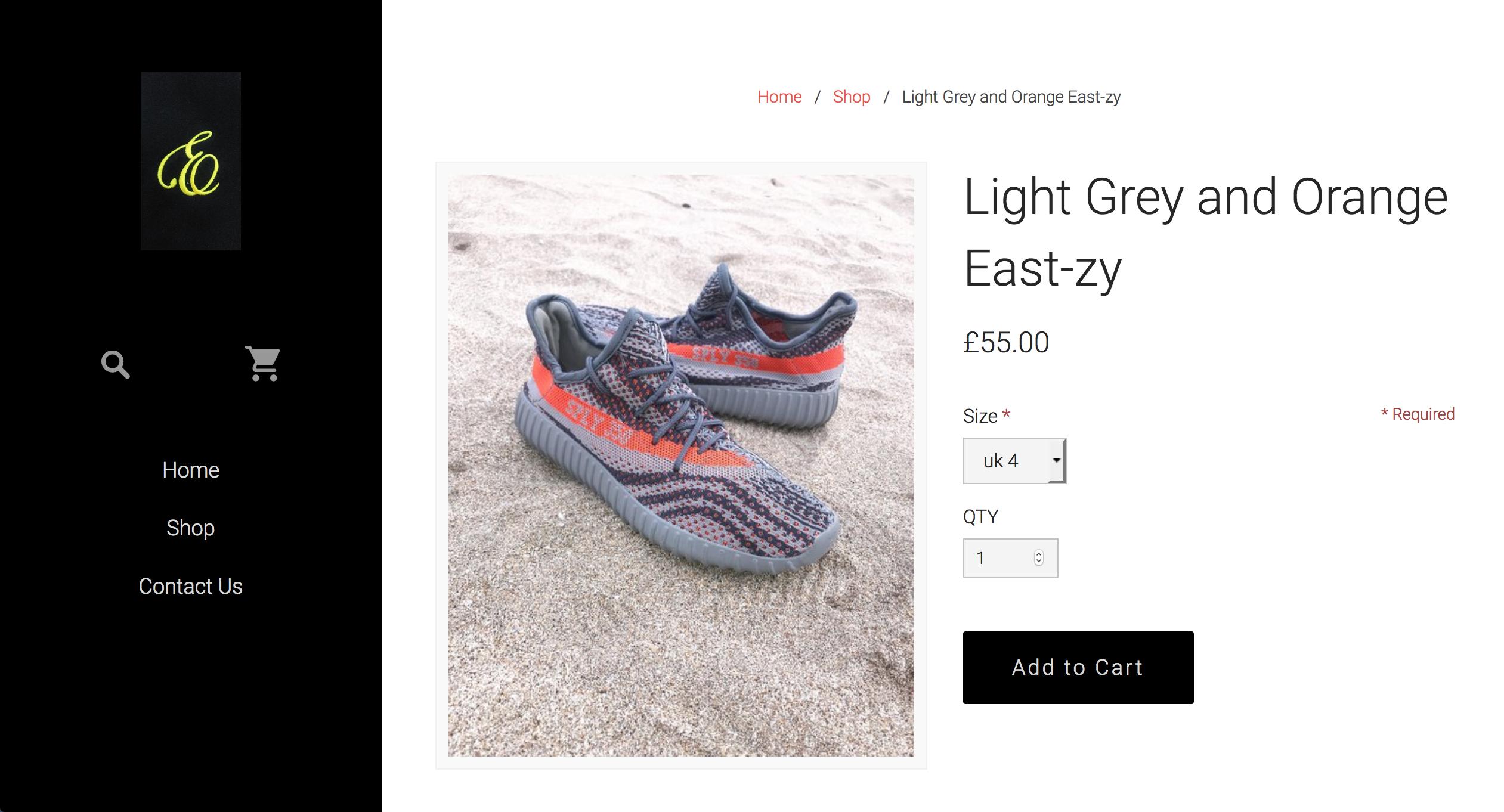The width and height of the screenshot is (1504, 812).
Task: Click the yellow E logo
Action: (x=191, y=161)
